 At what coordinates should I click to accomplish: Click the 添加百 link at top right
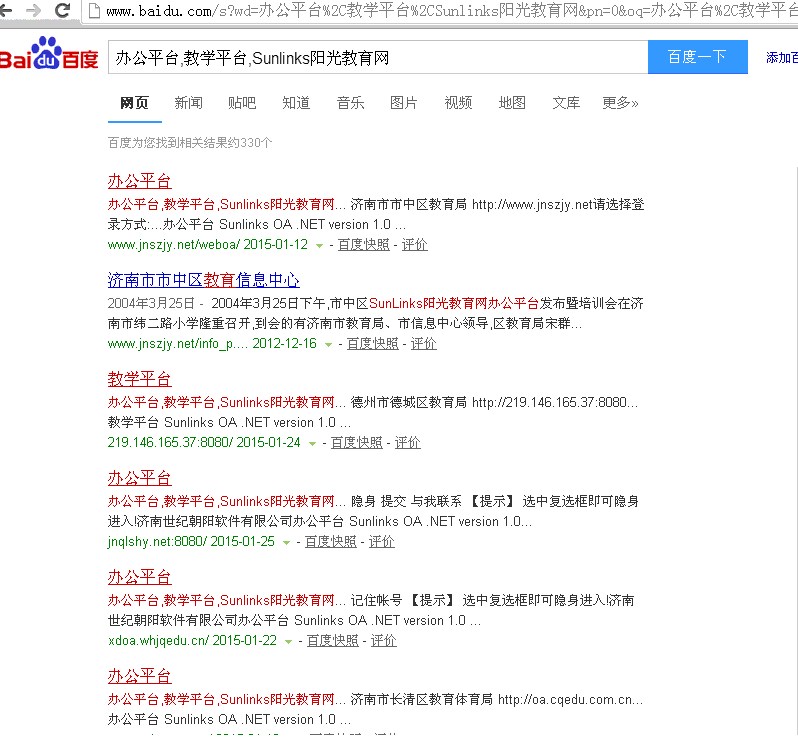point(782,58)
